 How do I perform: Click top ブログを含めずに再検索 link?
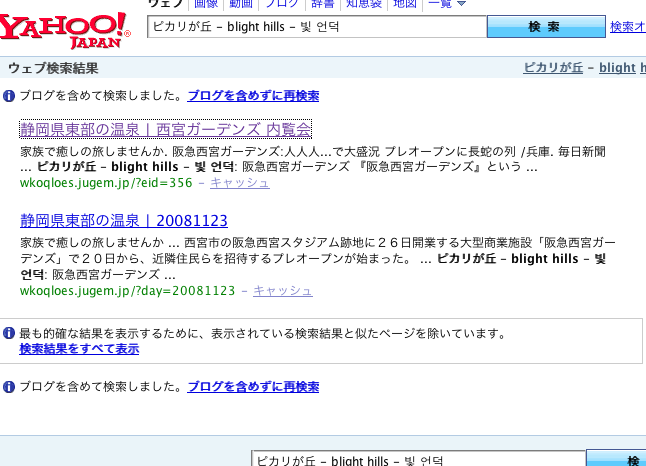[x=253, y=96]
